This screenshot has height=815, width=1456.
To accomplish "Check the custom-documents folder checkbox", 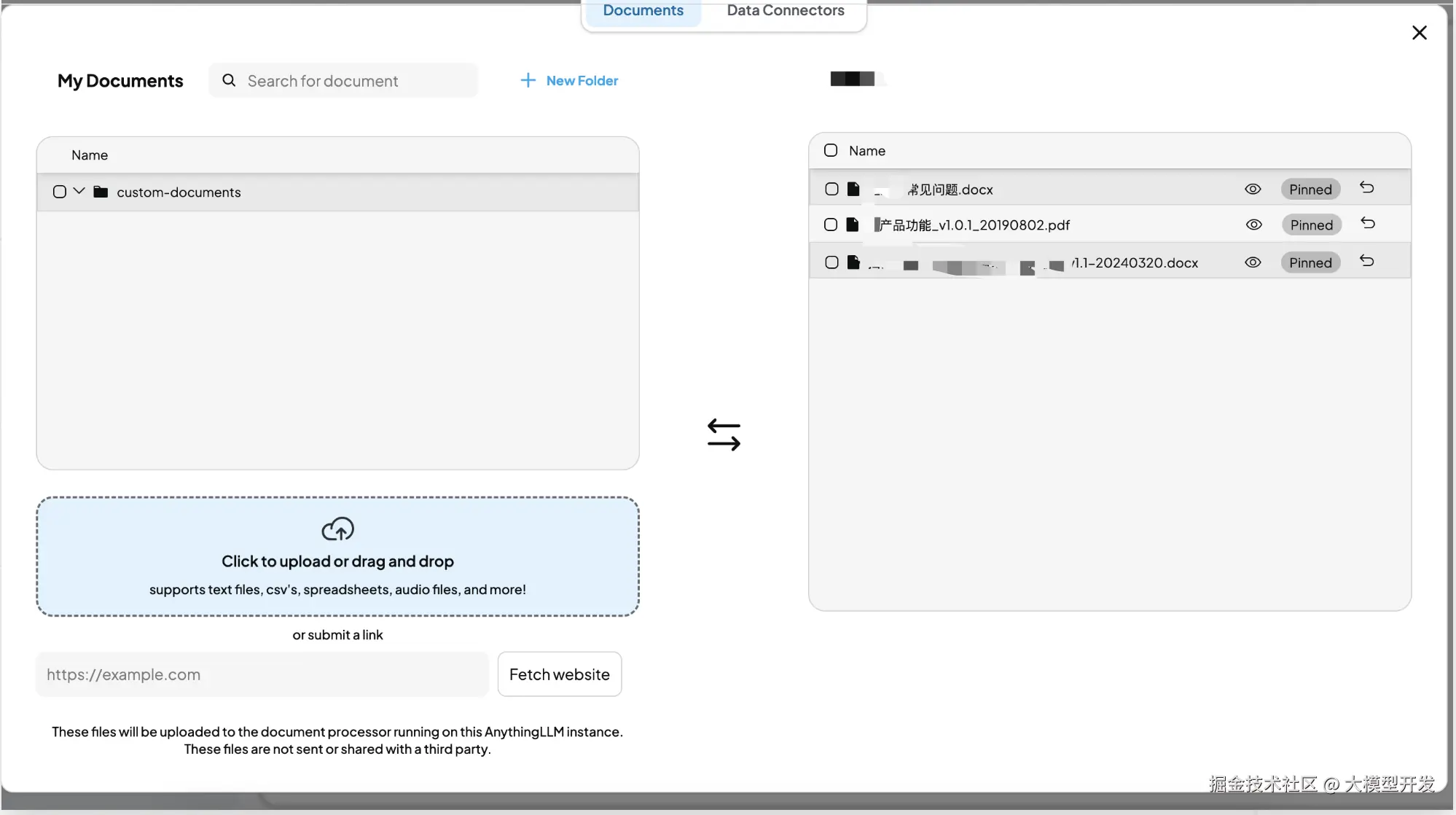I will [60, 192].
